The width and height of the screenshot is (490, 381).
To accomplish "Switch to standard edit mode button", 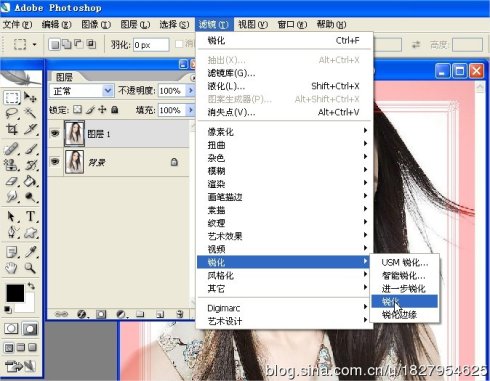I will (11, 329).
